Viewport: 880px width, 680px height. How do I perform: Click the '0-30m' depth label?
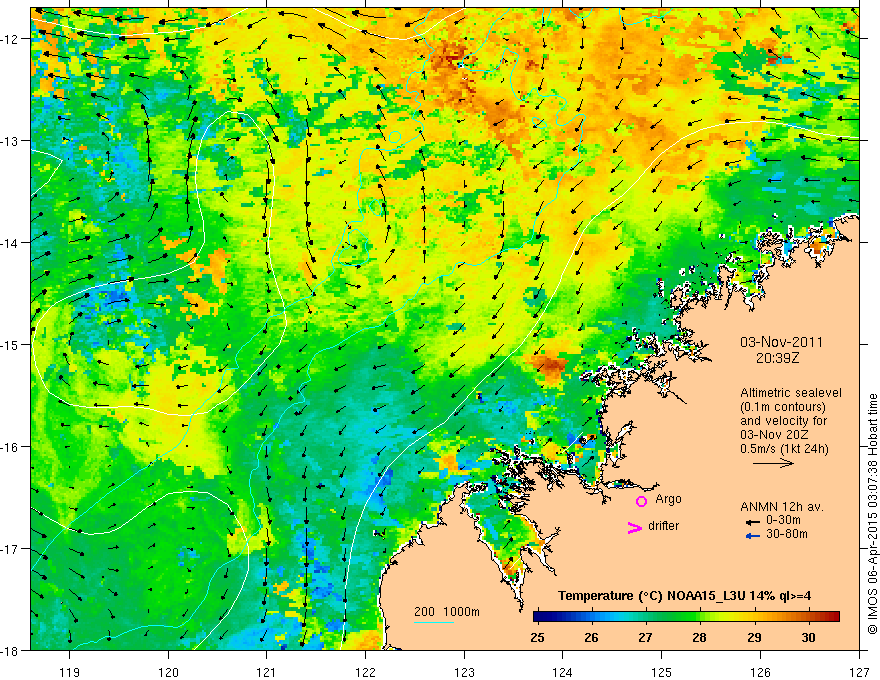783,520
